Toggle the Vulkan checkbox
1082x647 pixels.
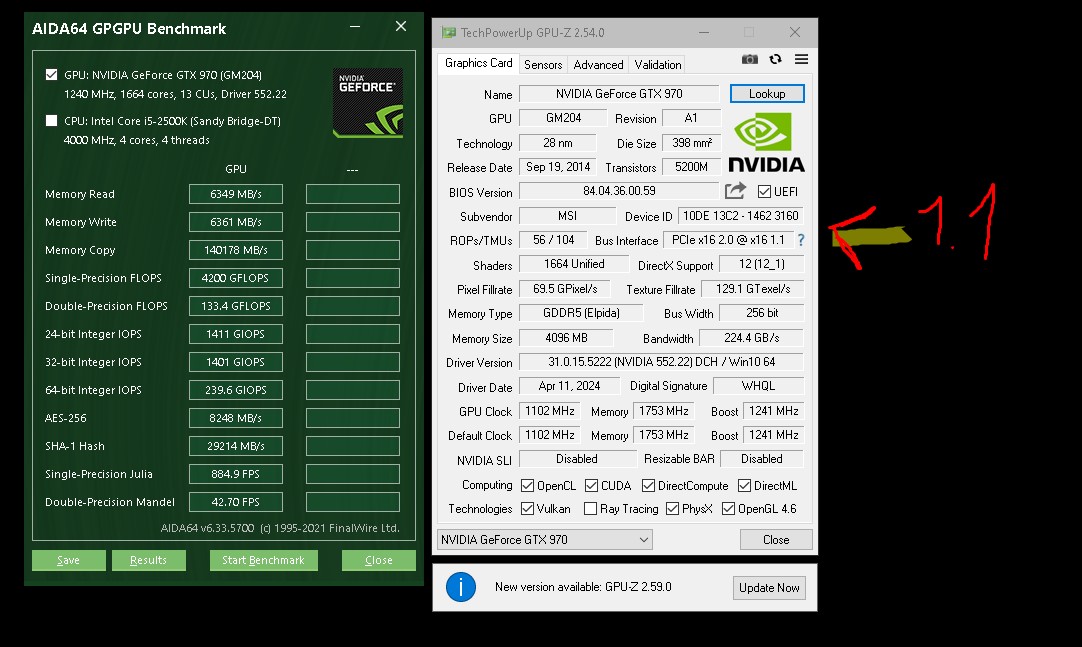527,508
